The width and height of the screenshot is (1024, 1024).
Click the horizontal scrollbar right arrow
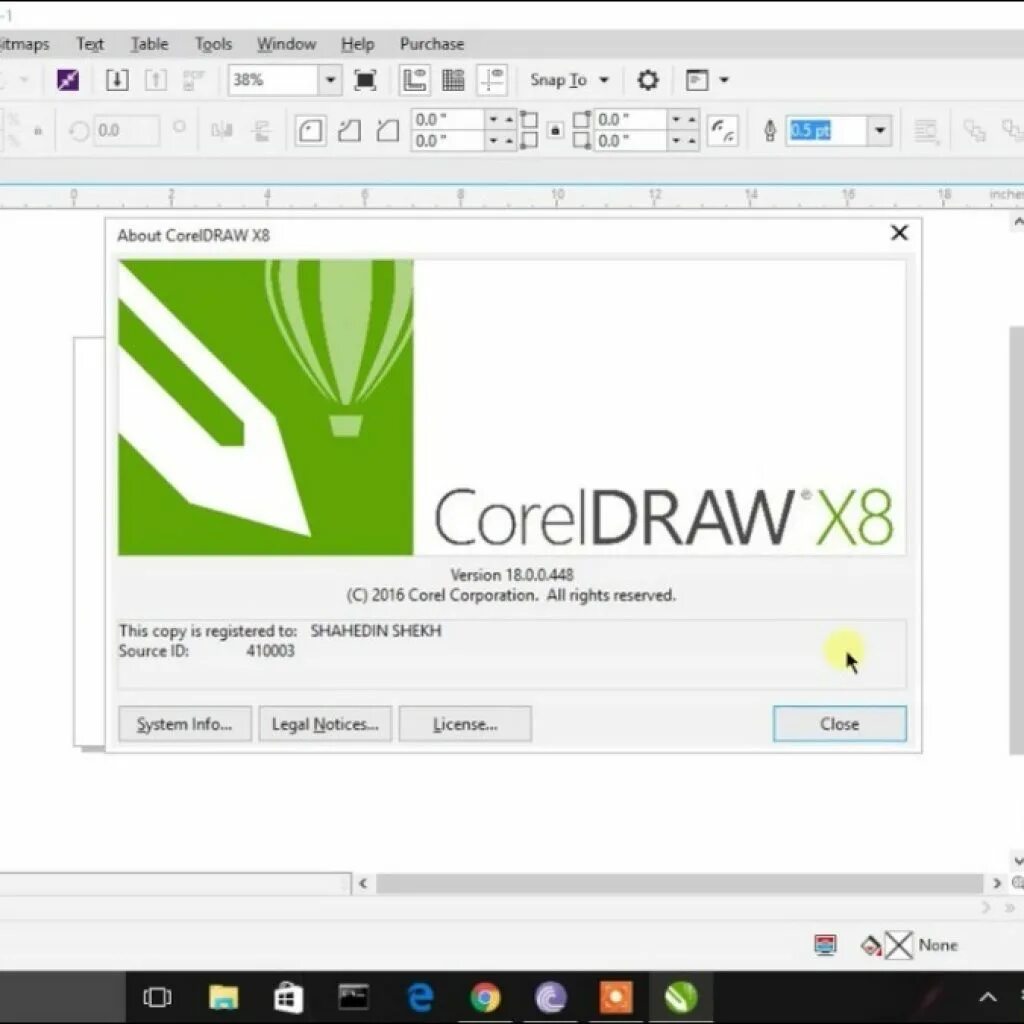click(997, 884)
